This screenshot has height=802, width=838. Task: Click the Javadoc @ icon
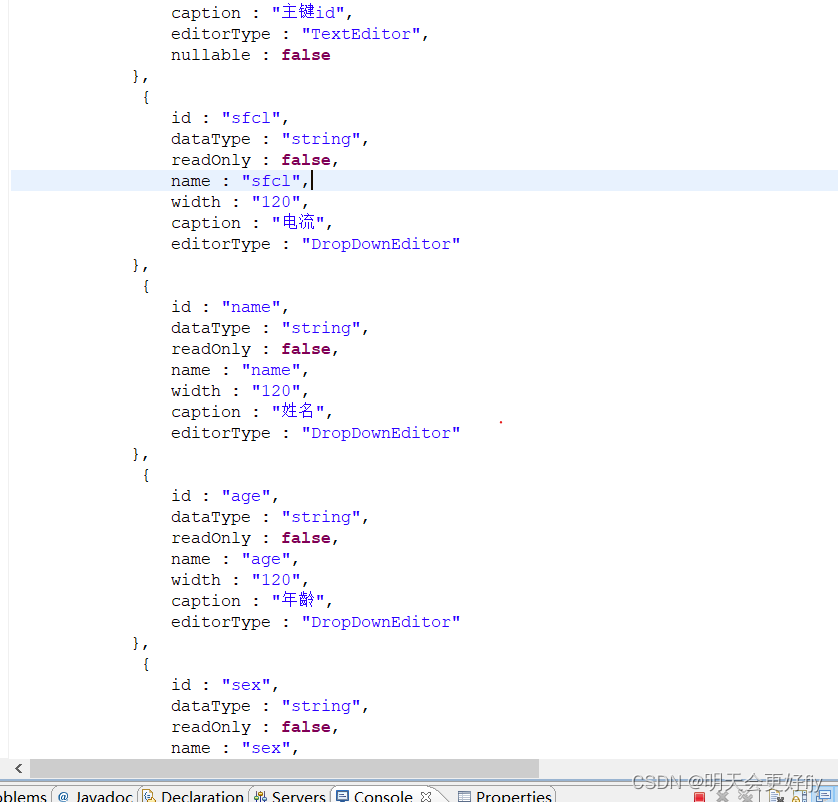click(63, 796)
